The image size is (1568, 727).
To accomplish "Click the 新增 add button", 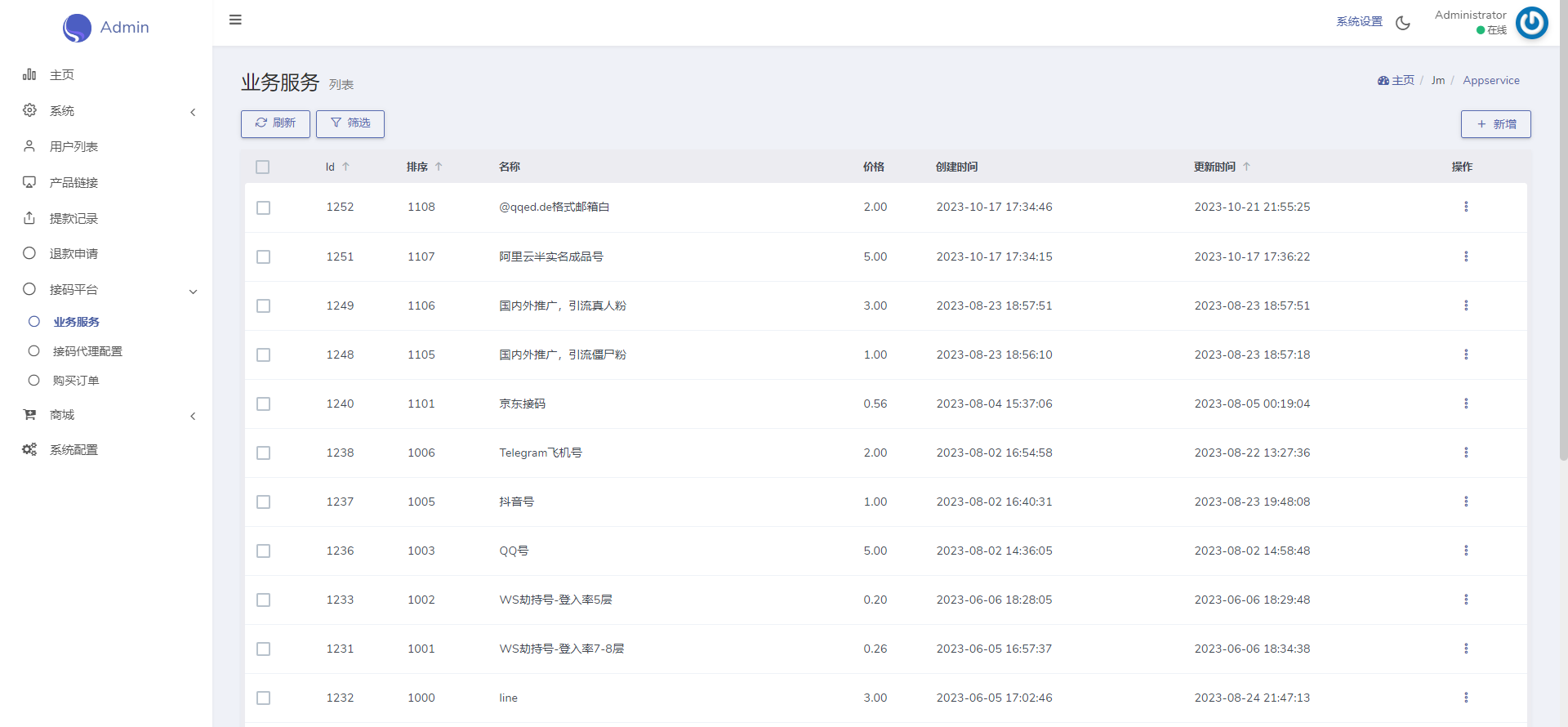I will [x=1495, y=124].
